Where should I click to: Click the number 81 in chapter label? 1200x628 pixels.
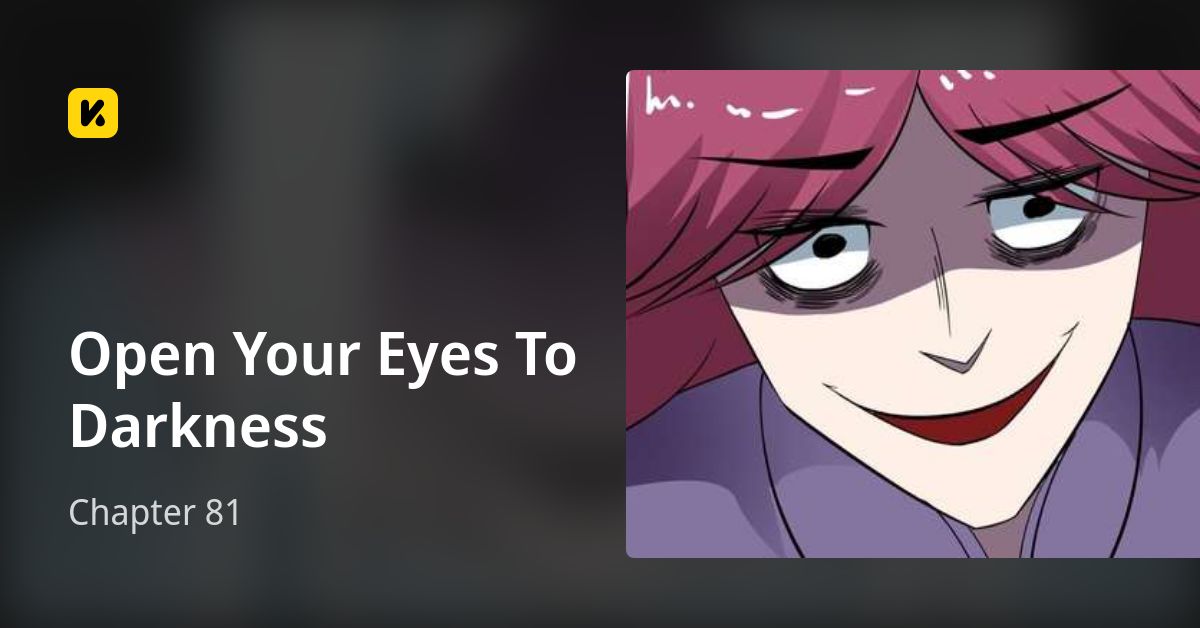pos(222,513)
